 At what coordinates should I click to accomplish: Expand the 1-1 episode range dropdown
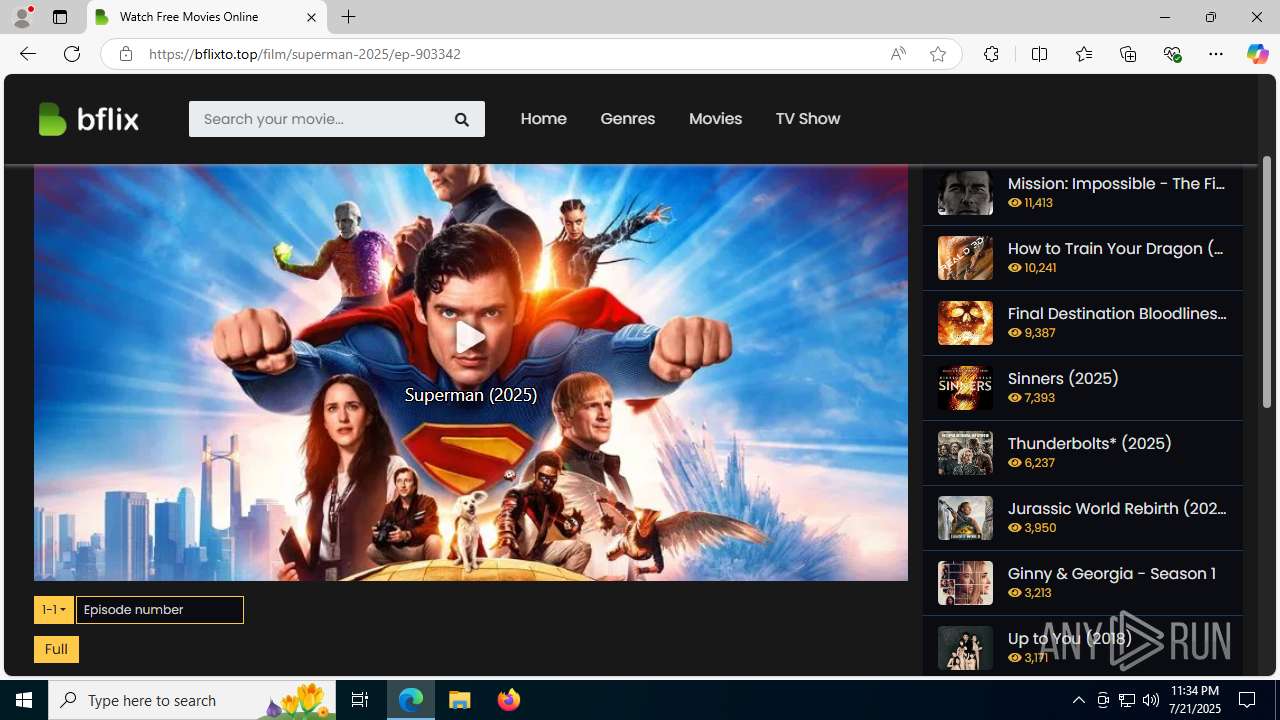tap(54, 610)
